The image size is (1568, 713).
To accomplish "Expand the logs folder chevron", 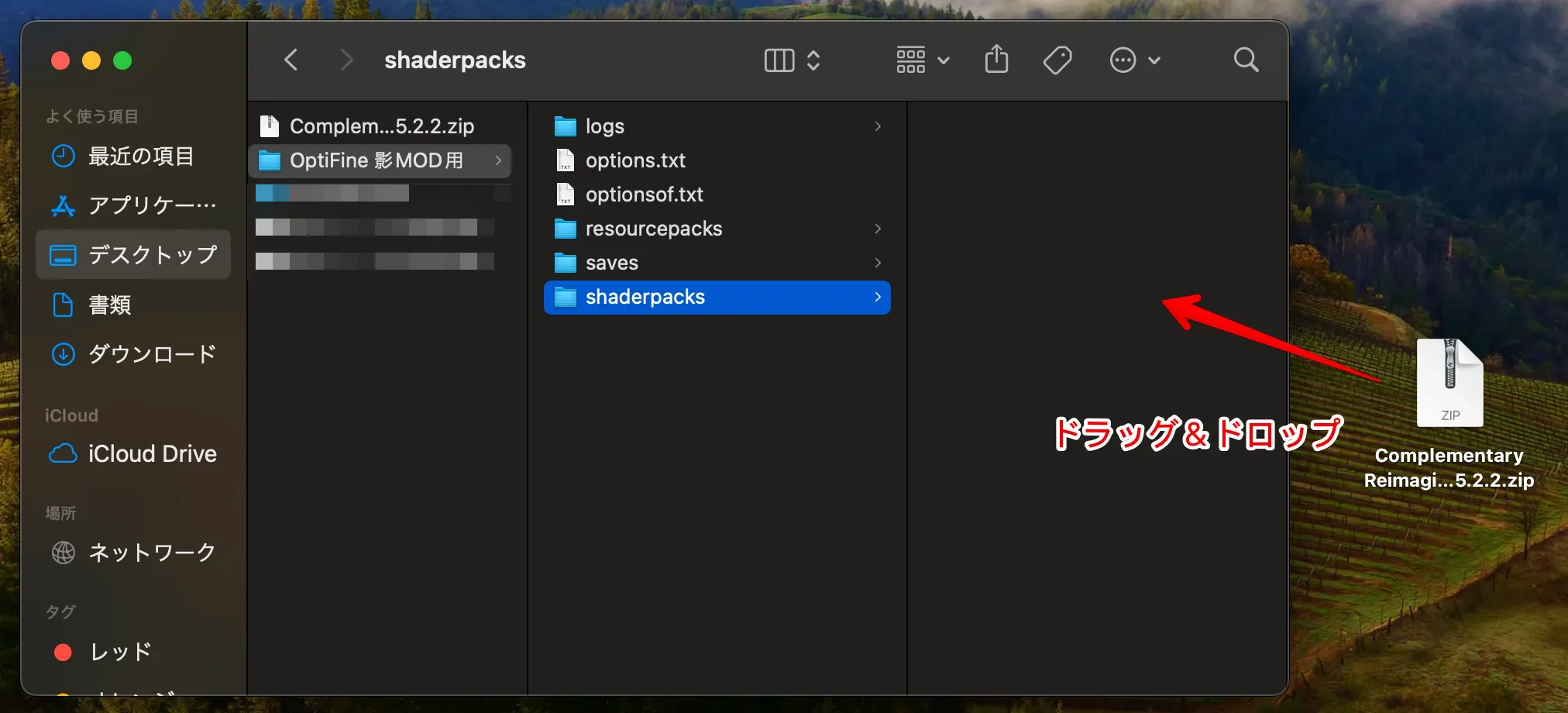I will (878, 126).
